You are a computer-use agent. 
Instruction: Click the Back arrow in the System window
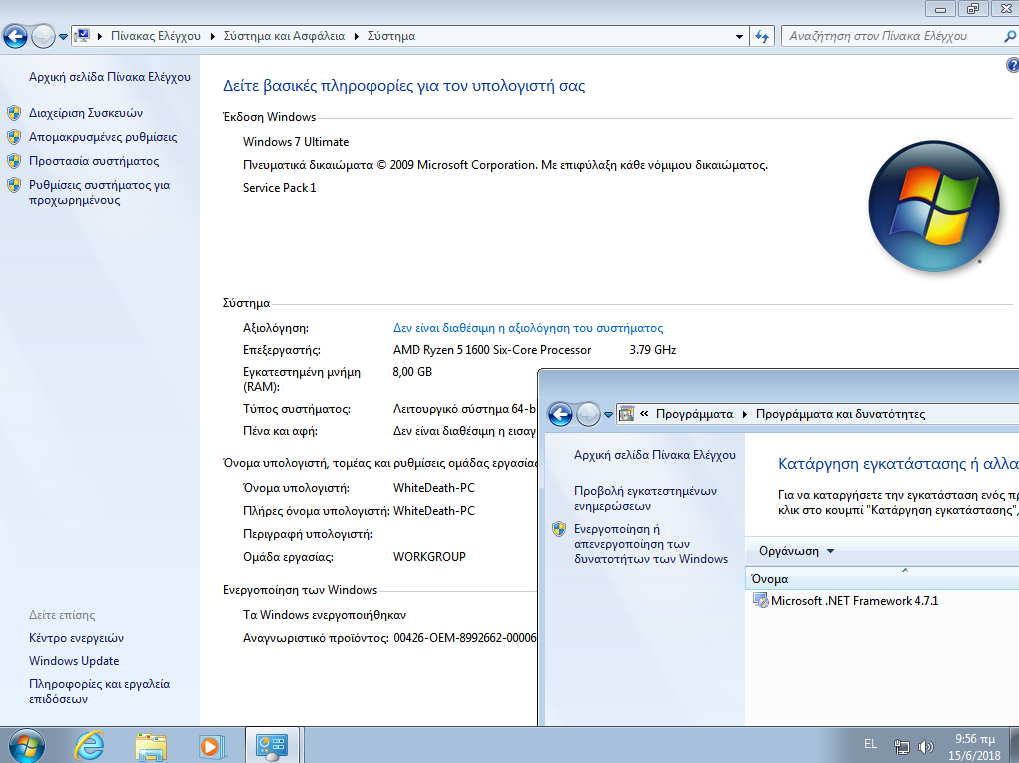click(x=16, y=36)
